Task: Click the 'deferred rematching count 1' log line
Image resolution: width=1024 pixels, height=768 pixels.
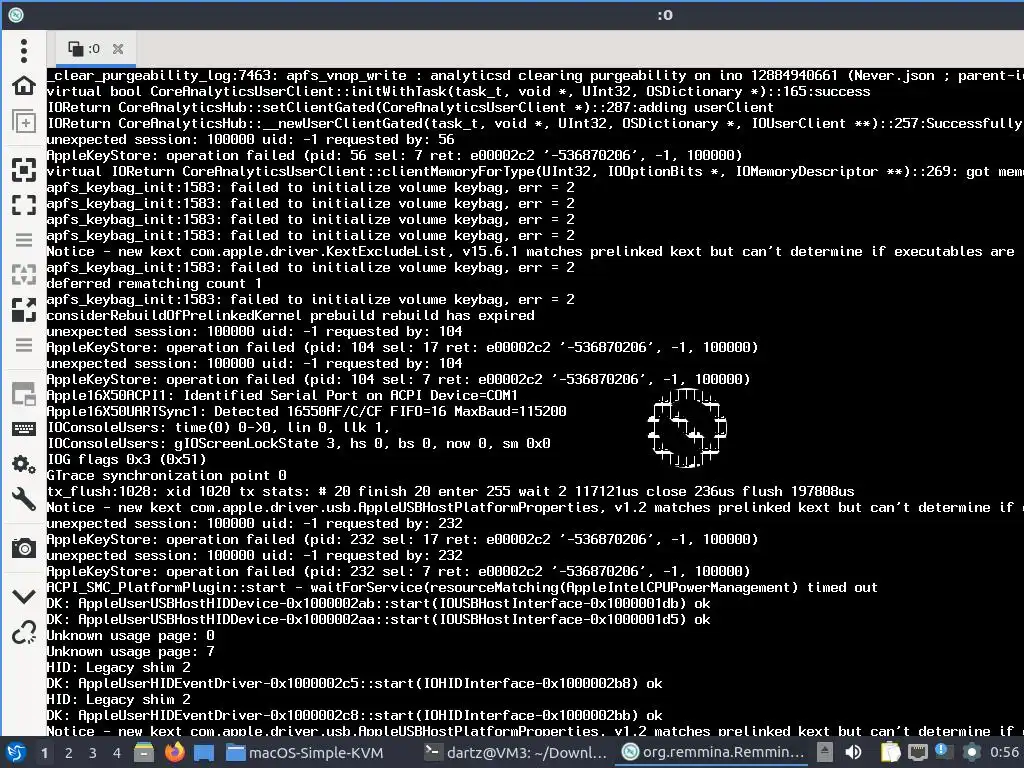Action: 154,283
